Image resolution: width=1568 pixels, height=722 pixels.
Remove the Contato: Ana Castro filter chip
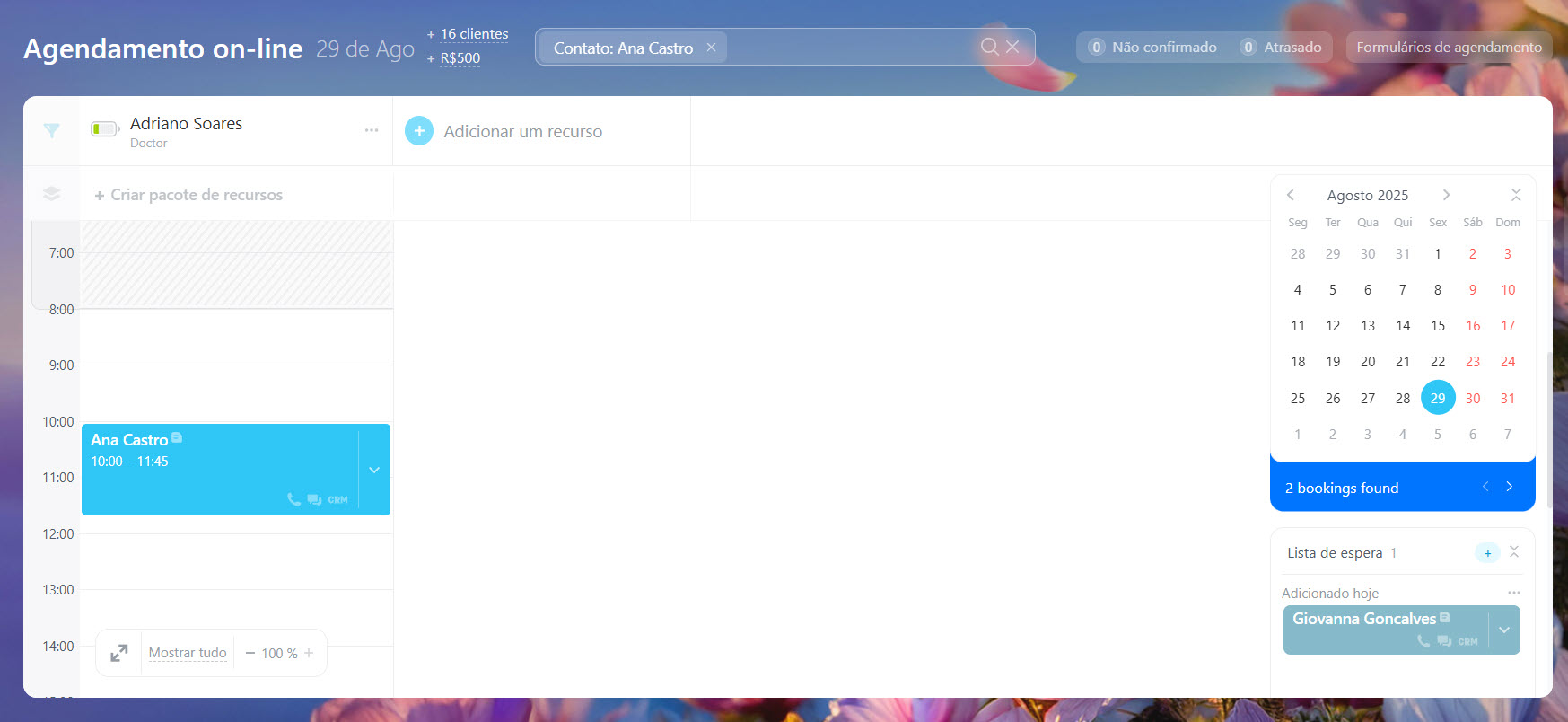click(x=711, y=48)
